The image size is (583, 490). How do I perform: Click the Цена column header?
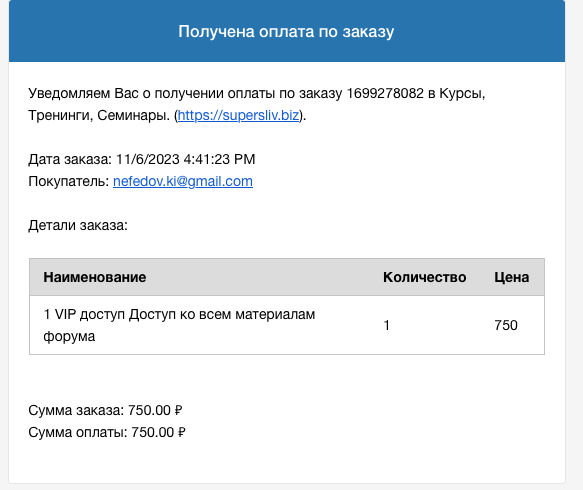click(512, 277)
